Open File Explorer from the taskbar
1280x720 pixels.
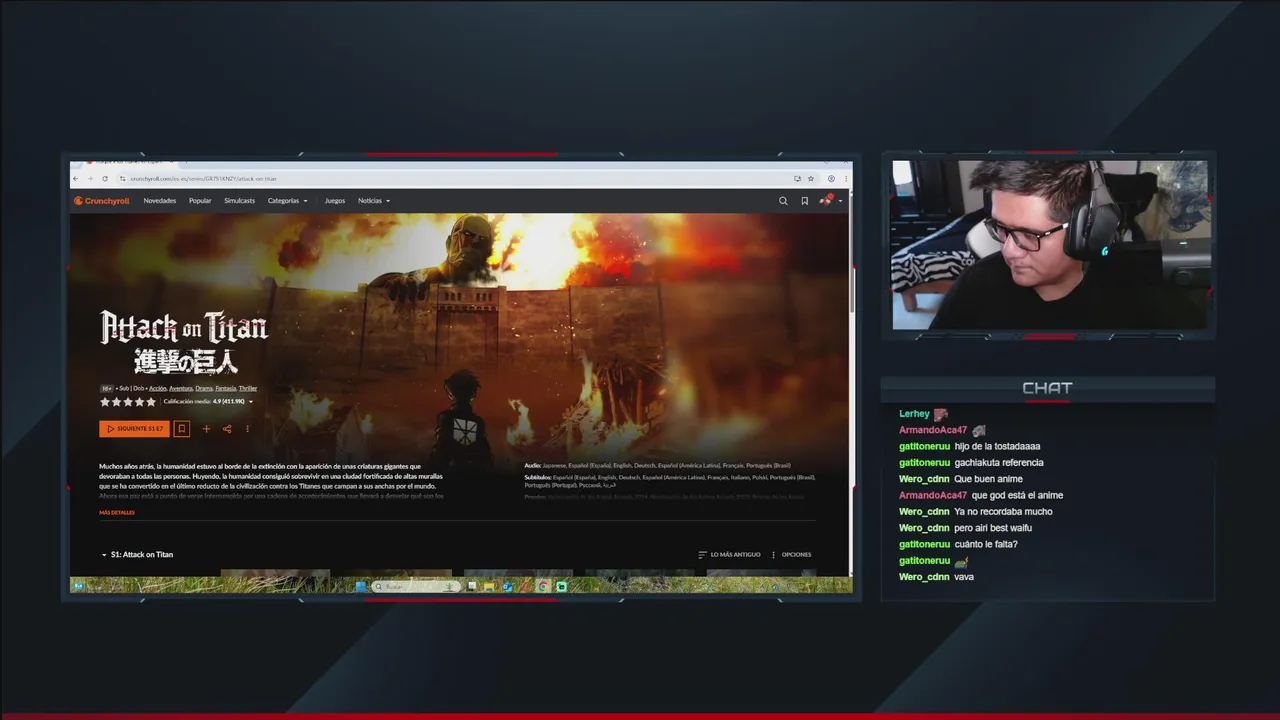click(x=490, y=587)
